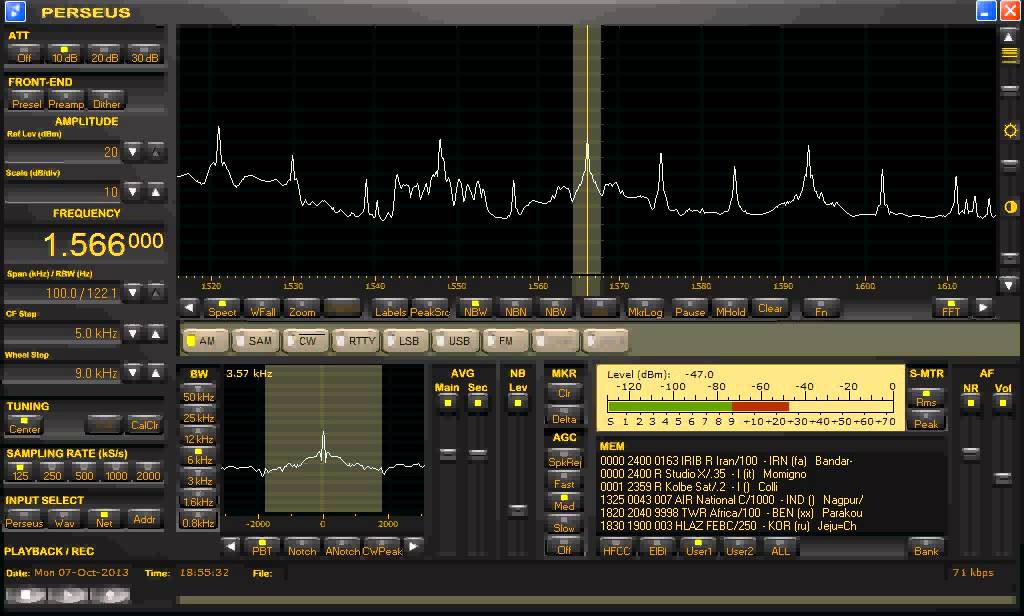Set S-meter to Peak mode
The image size is (1024, 616).
[x=926, y=420]
